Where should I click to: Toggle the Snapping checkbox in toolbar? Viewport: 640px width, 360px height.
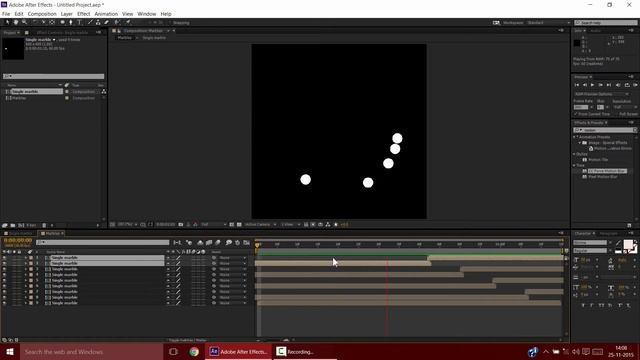170,23
